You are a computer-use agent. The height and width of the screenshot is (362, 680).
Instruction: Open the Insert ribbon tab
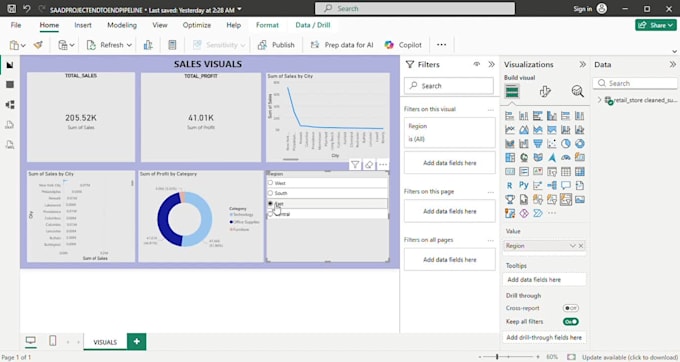pos(83,25)
